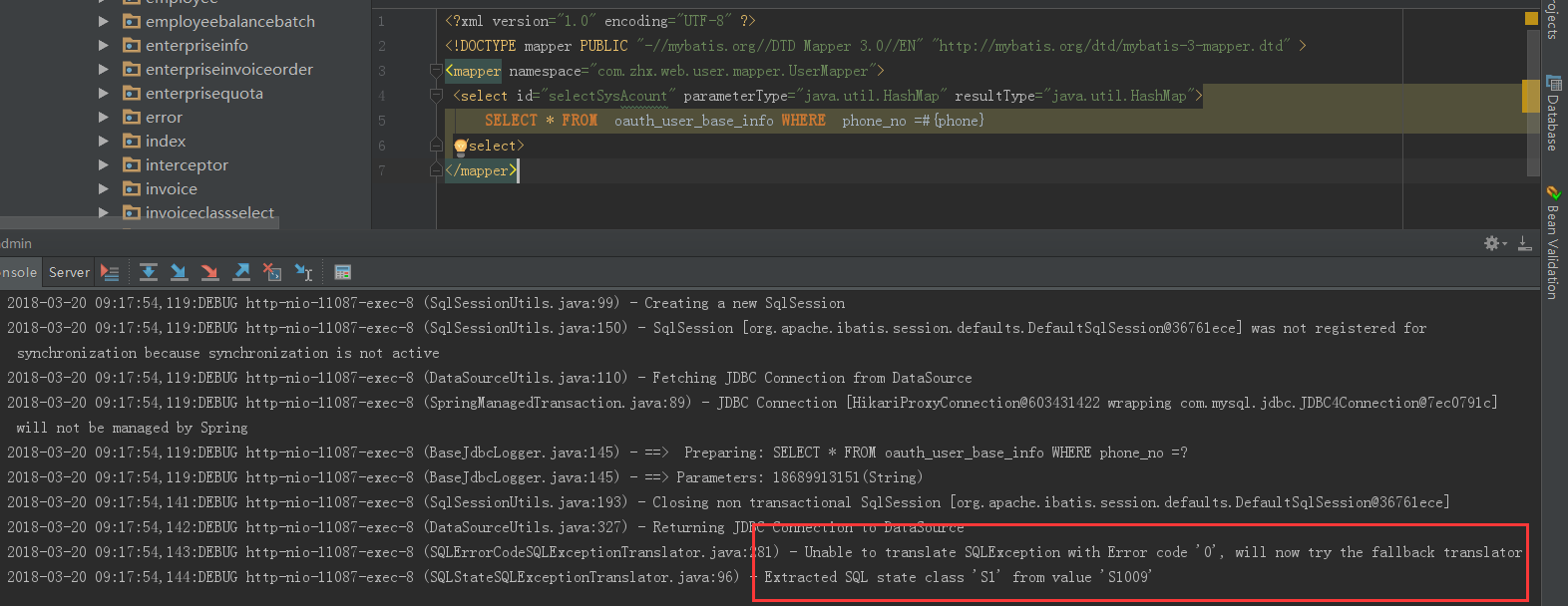Click the red Force Step Into icon
Screen dimensions: 1568x606
click(209, 272)
